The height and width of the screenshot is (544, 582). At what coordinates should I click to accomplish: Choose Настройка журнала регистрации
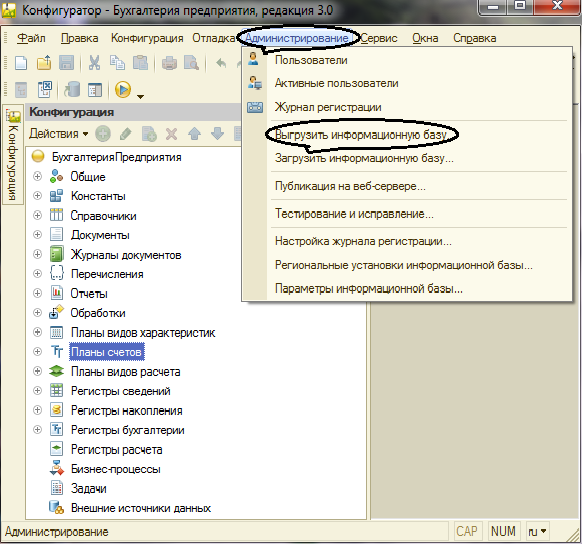(406, 241)
